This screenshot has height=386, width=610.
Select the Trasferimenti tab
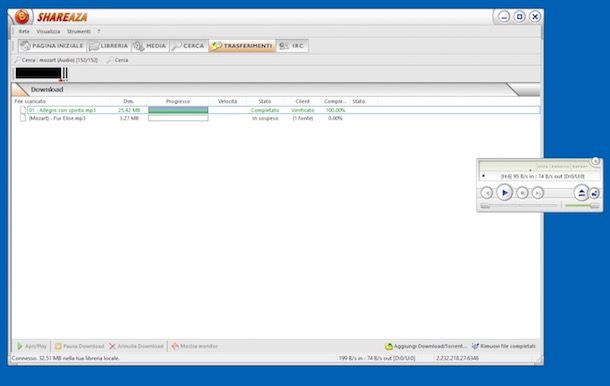pyautogui.click(x=242, y=46)
